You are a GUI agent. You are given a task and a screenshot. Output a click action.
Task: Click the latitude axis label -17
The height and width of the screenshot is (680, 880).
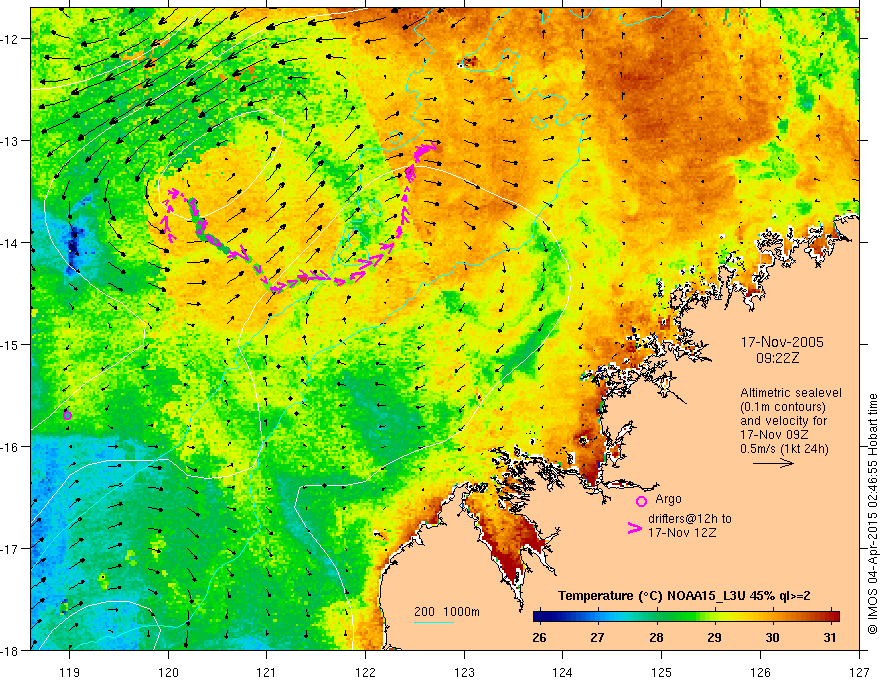(x=11, y=549)
